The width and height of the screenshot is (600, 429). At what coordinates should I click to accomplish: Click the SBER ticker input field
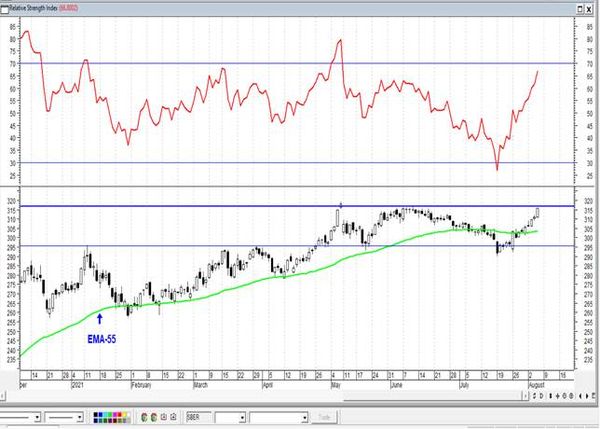pos(198,417)
